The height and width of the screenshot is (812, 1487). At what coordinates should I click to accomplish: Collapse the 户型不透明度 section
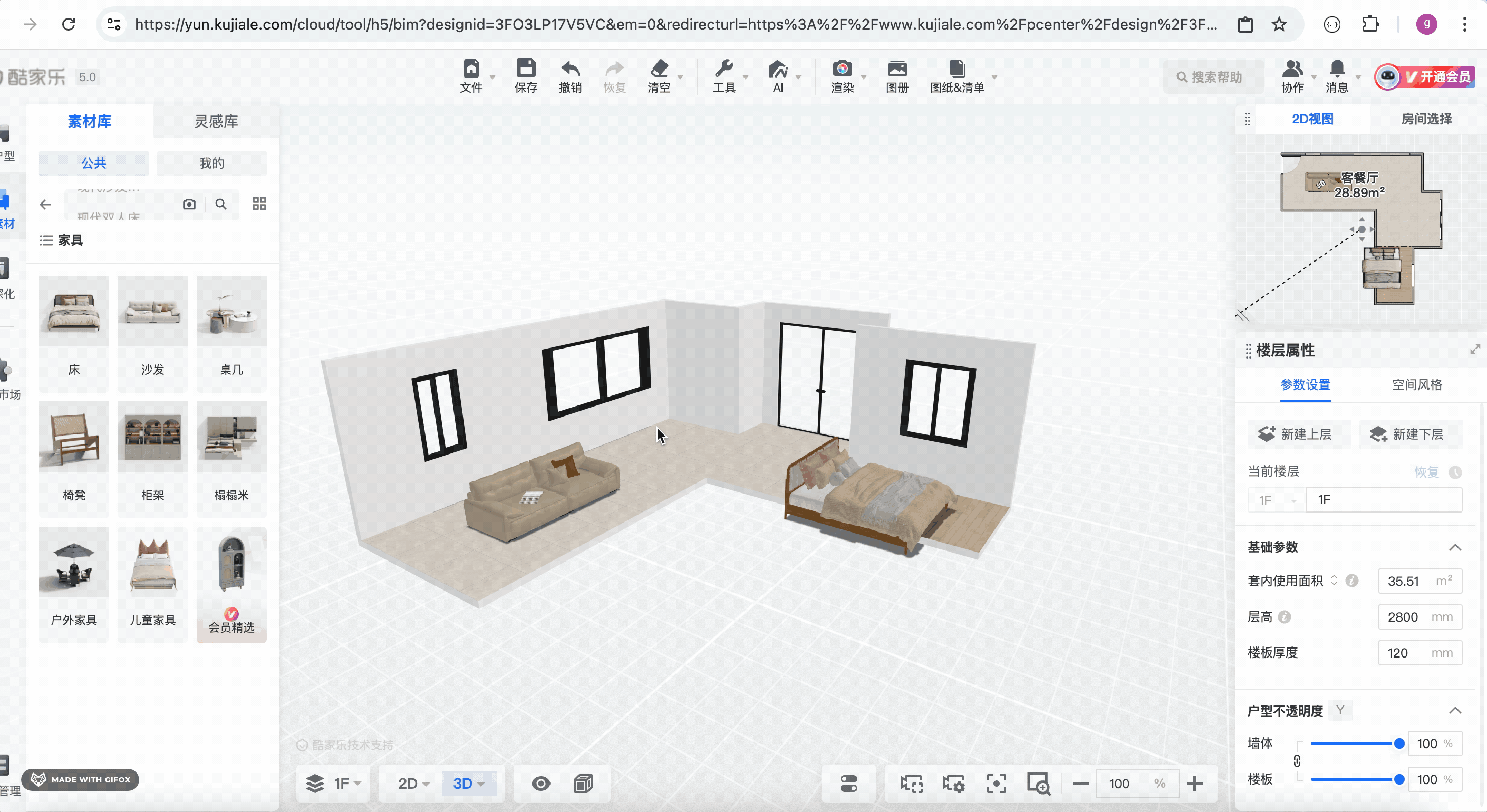coord(1455,710)
